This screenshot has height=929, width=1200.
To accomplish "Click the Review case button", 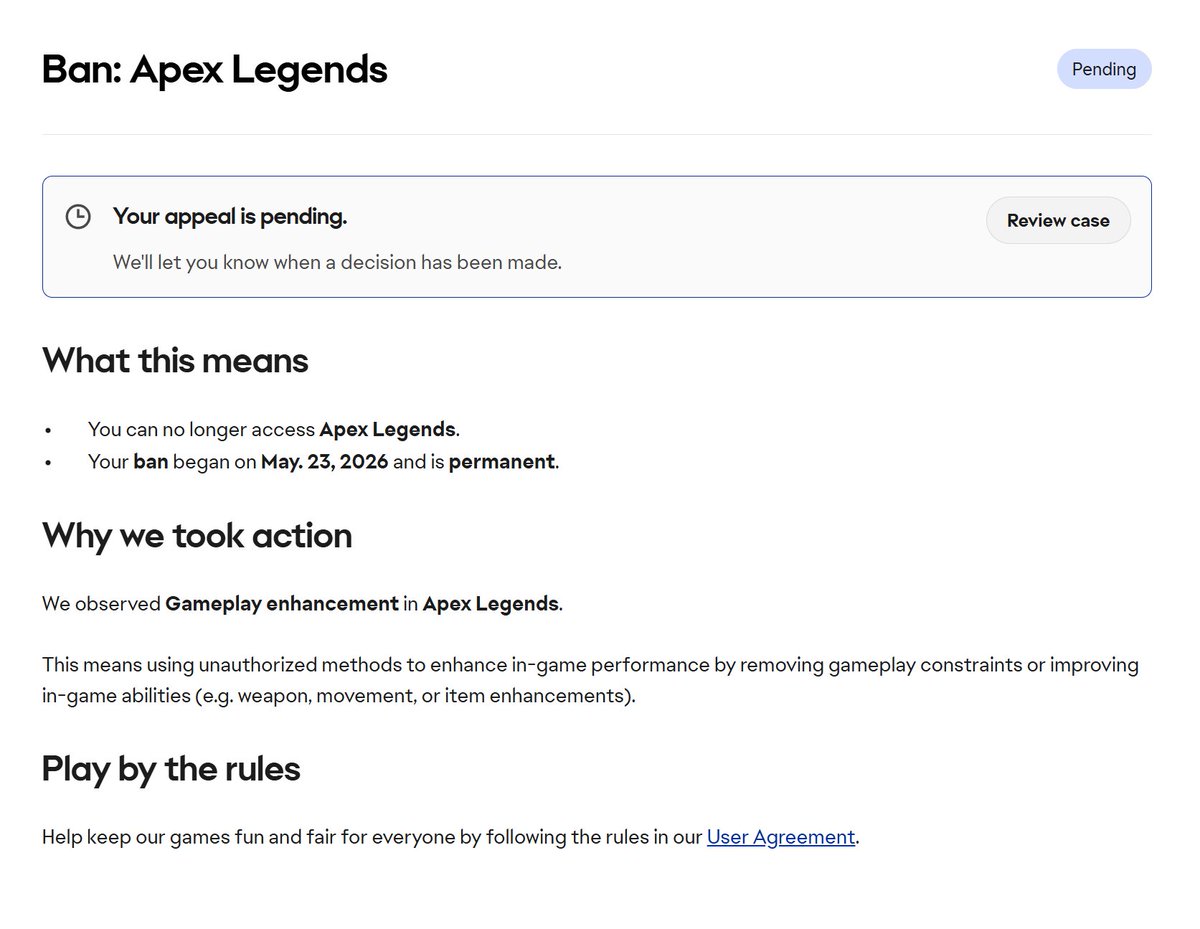I will click(1058, 221).
